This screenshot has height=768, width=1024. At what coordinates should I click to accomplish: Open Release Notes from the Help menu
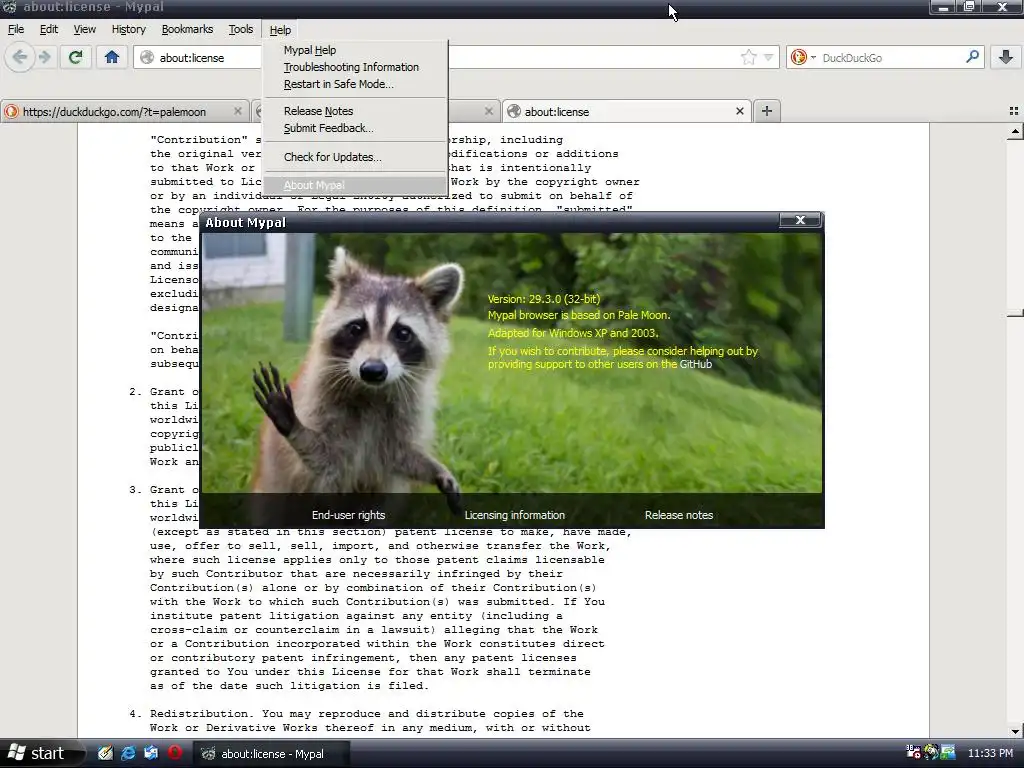(355, 111)
